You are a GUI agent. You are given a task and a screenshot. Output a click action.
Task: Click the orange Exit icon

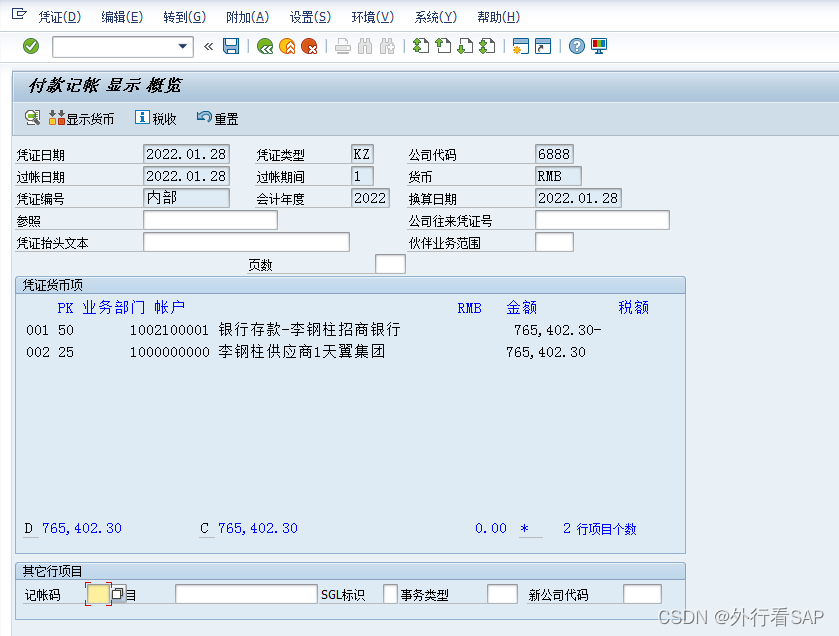(x=287, y=47)
